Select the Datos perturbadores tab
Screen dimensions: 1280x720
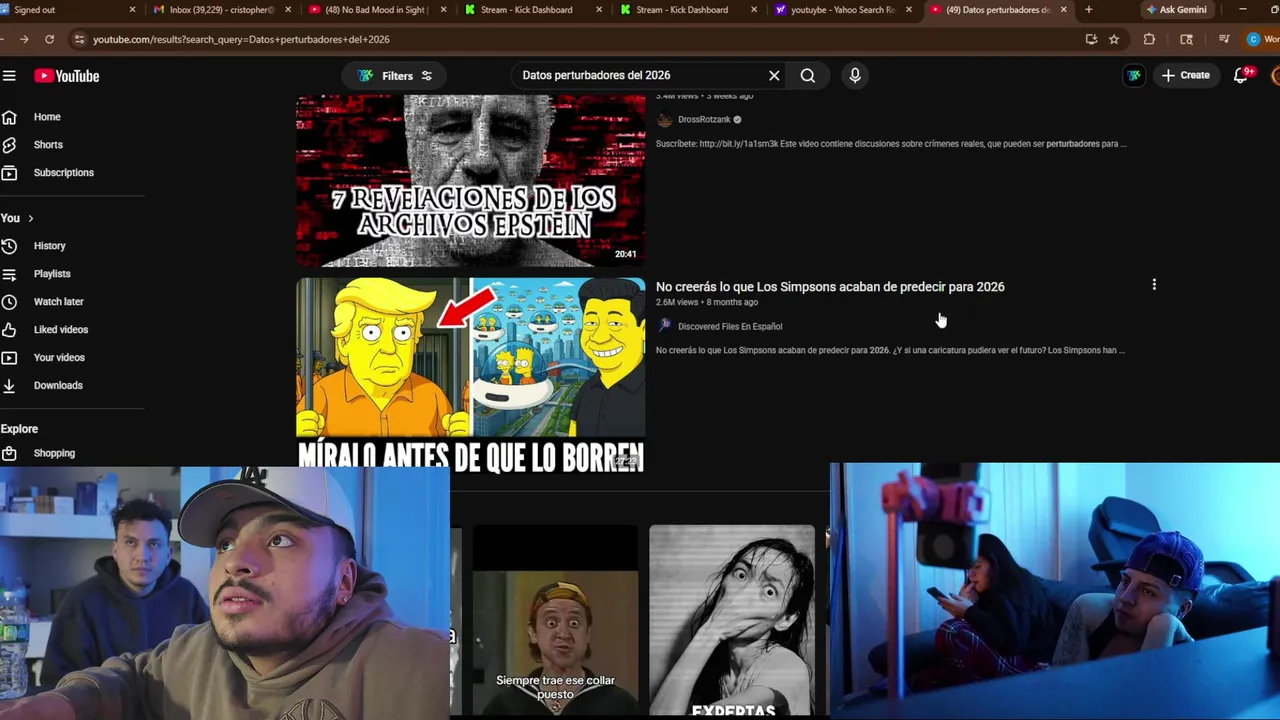pos(1000,10)
